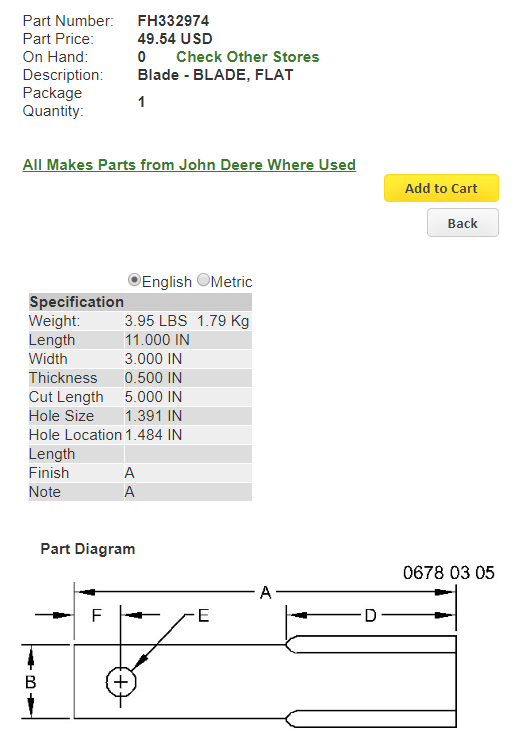Click the Weight value 3.95 LBS
The image size is (527, 746).
pos(156,321)
